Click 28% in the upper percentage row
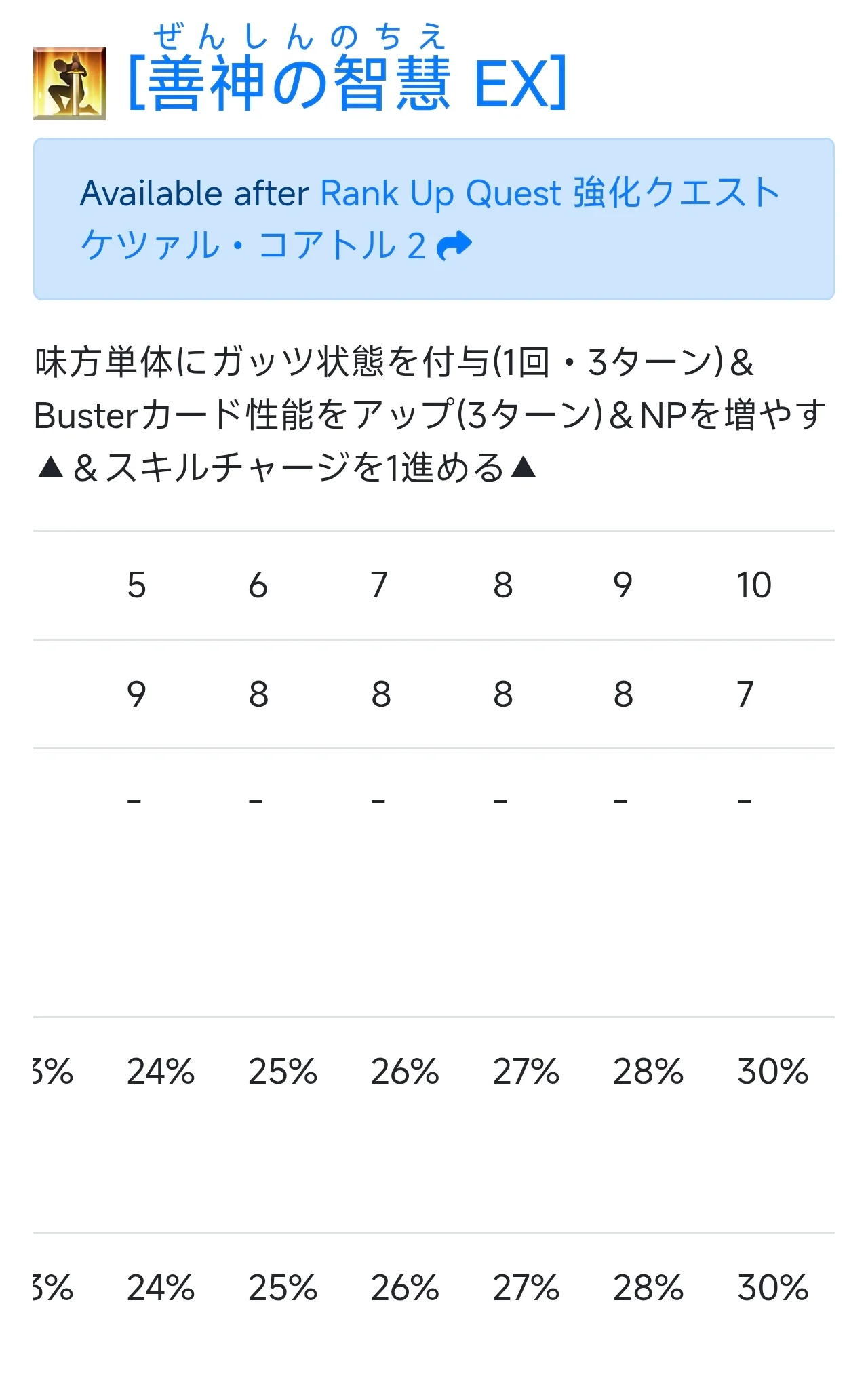868x1393 pixels. (648, 1072)
